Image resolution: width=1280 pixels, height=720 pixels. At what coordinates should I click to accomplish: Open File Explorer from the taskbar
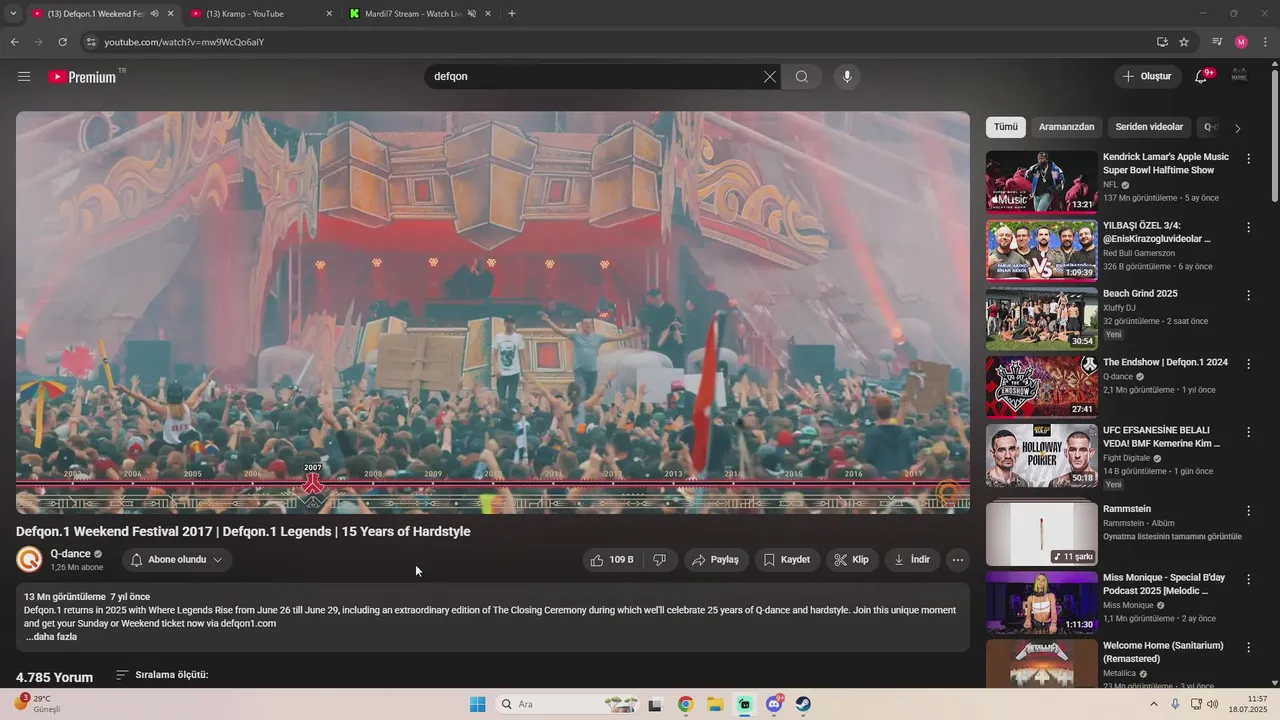(x=715, y=704)
